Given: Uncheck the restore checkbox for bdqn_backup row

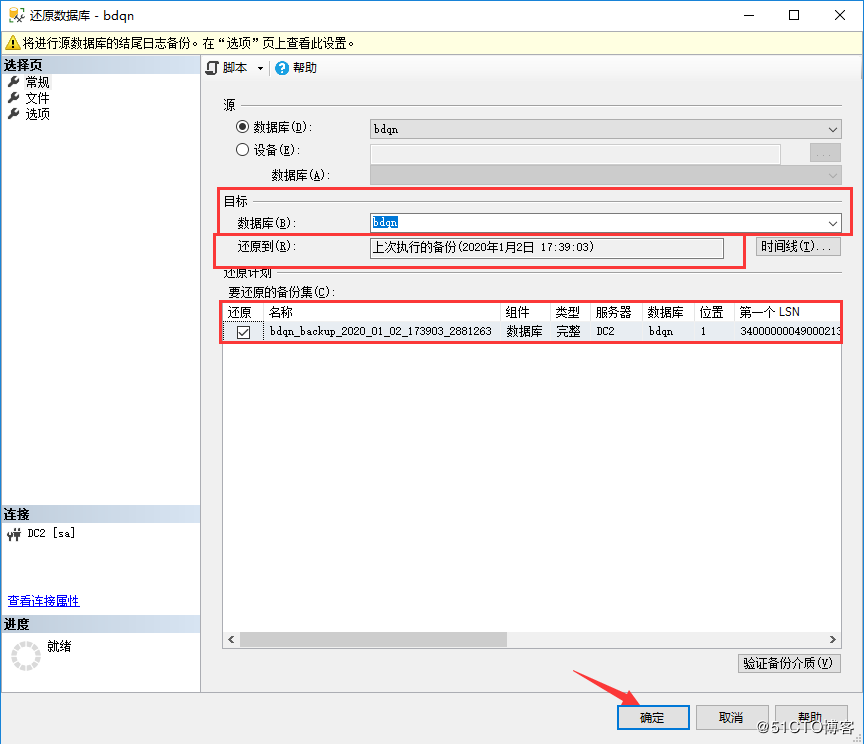Looking at the screenshot, I should coord(243,332).
